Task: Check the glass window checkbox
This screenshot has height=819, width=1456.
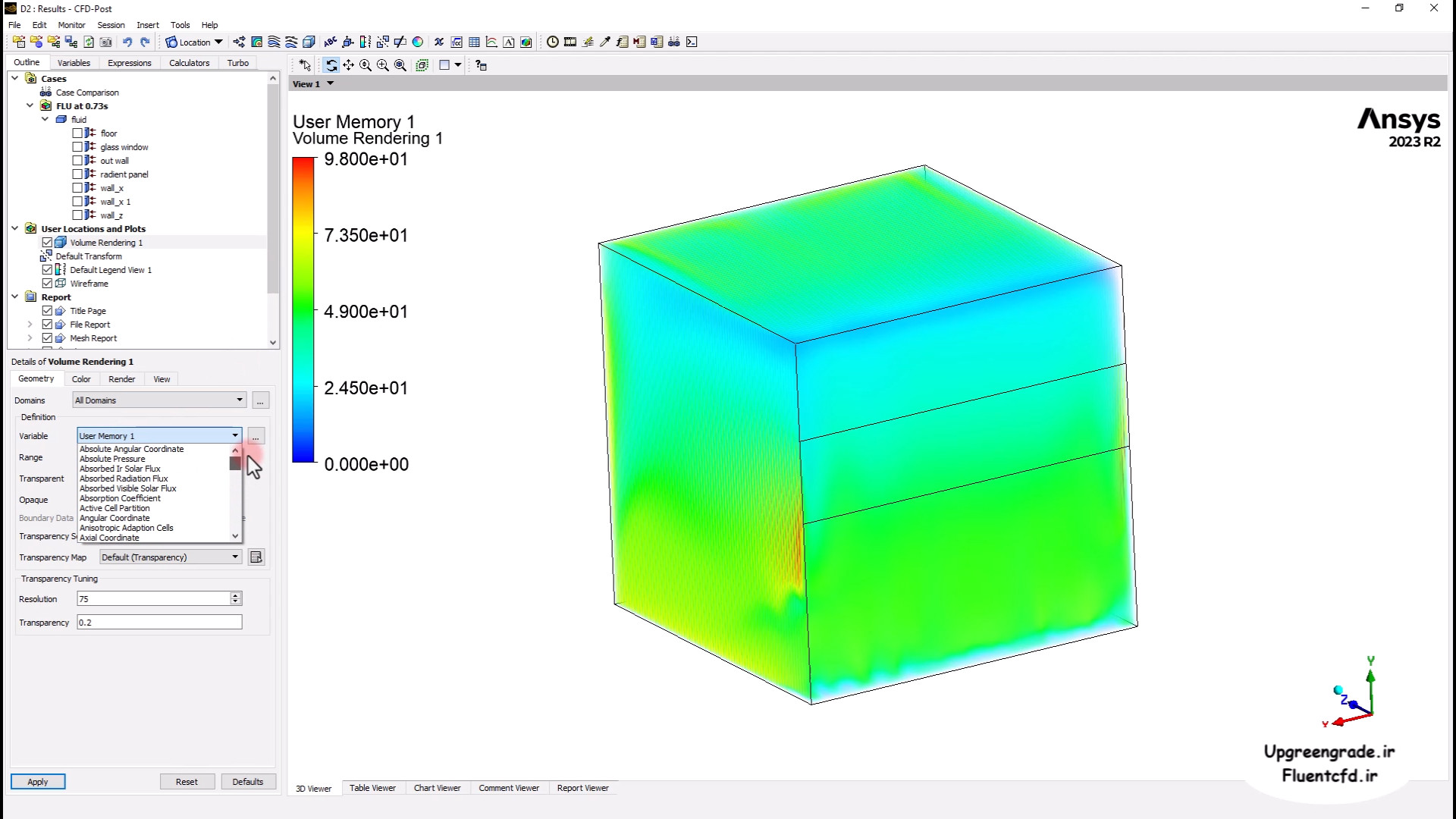Action: coord(77,146)
